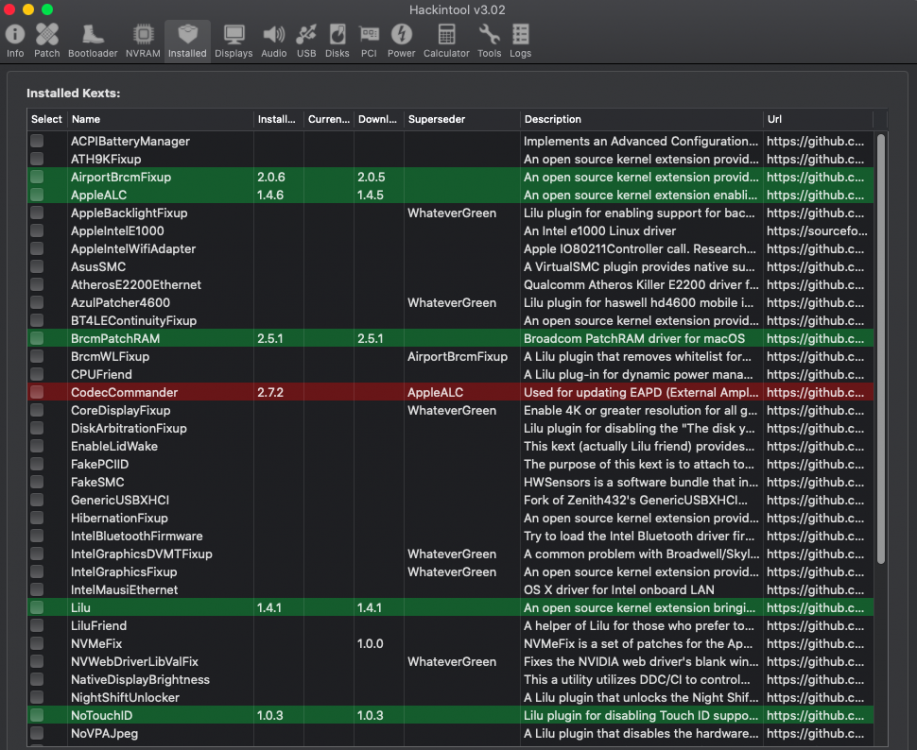Sort by Installed version column header
917x750 pixels.
[x=278, y=119]
